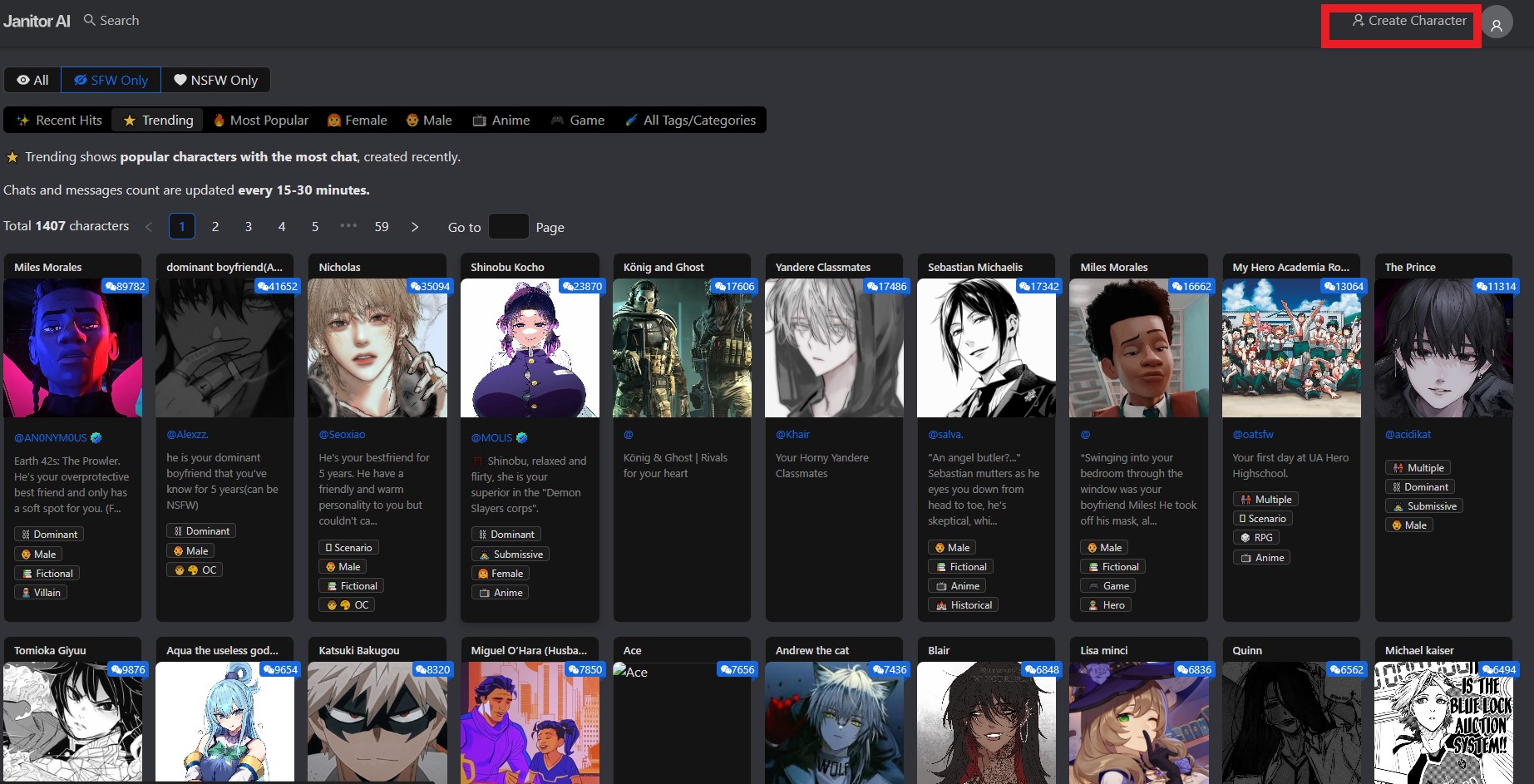Click the Yandere Classmates card title
The height and width of the screenshot is (784, 1534).
point(822,267)
